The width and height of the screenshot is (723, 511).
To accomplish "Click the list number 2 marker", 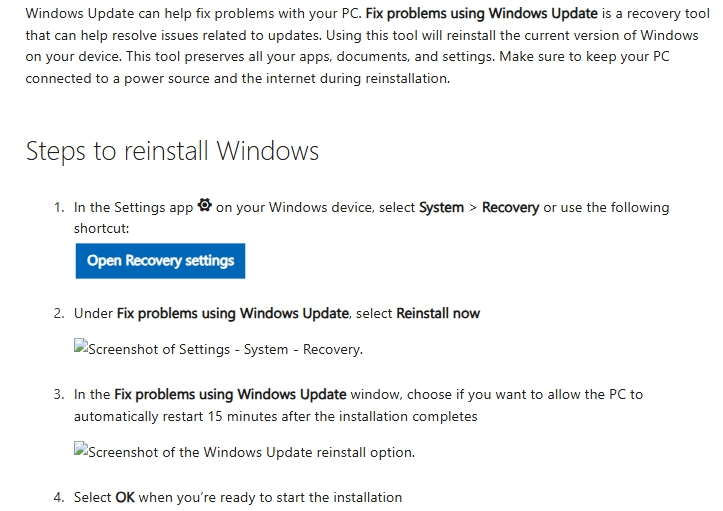I will (59, 314).
